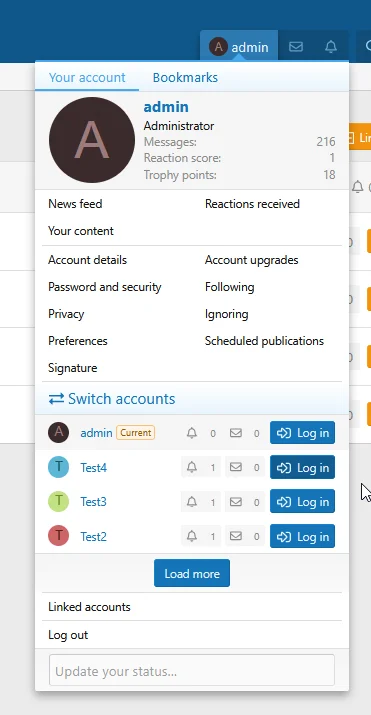Click the bell icon in admin row
Viewport: 371px width, 715px height.
tap(192, 433)
